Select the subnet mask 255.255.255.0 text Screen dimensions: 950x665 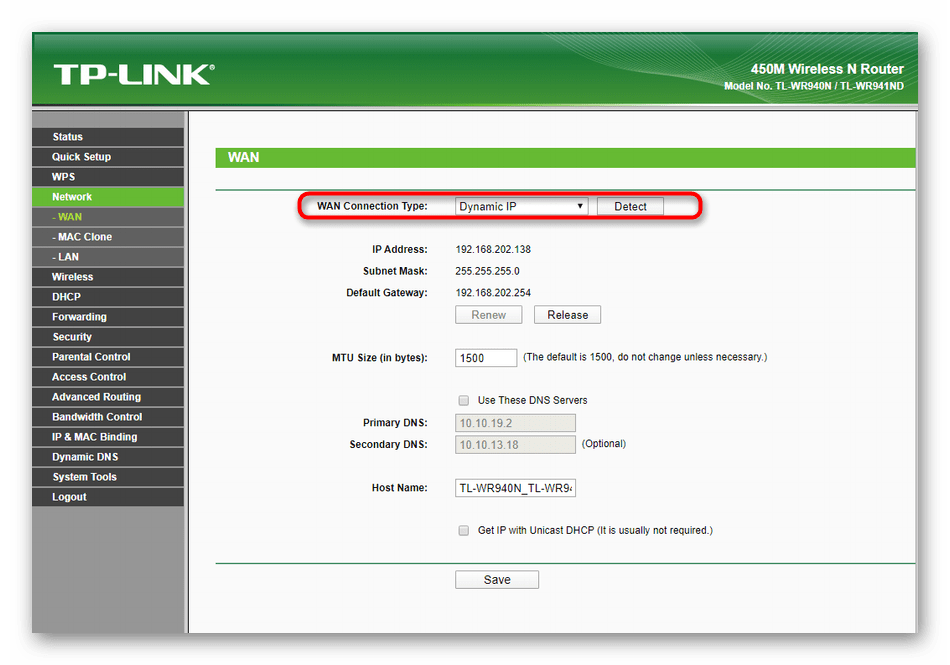[487, 271]
